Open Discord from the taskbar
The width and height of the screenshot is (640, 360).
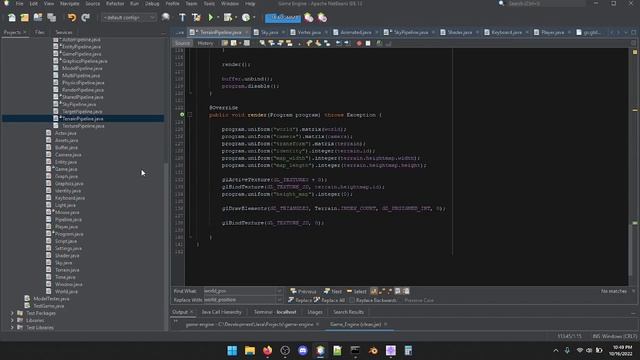tap(302, 350)
